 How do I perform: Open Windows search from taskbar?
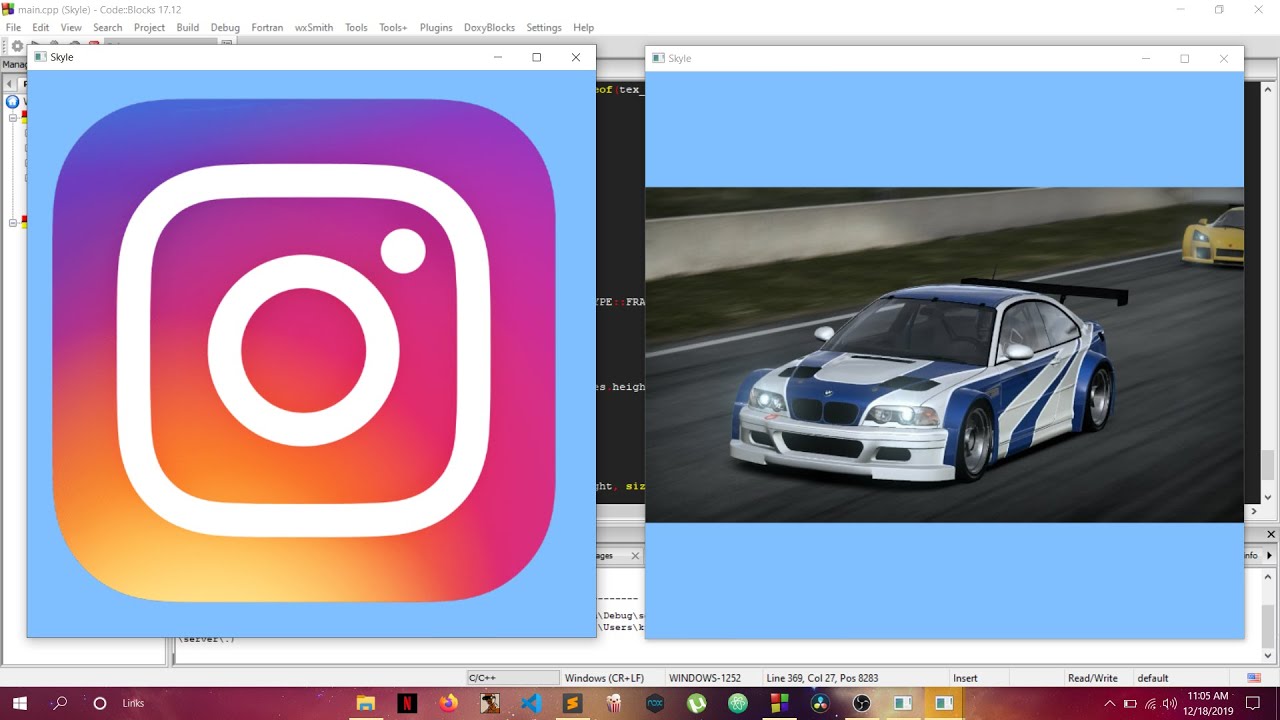[60, 703]
